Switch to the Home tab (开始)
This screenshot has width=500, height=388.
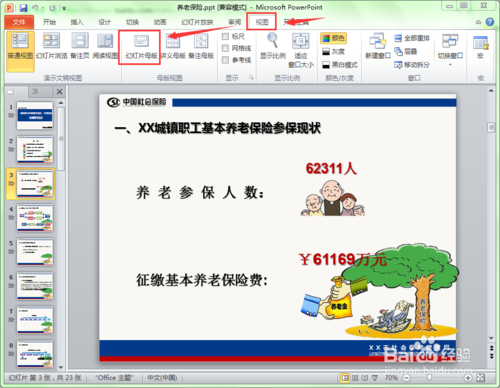[49, 22]
